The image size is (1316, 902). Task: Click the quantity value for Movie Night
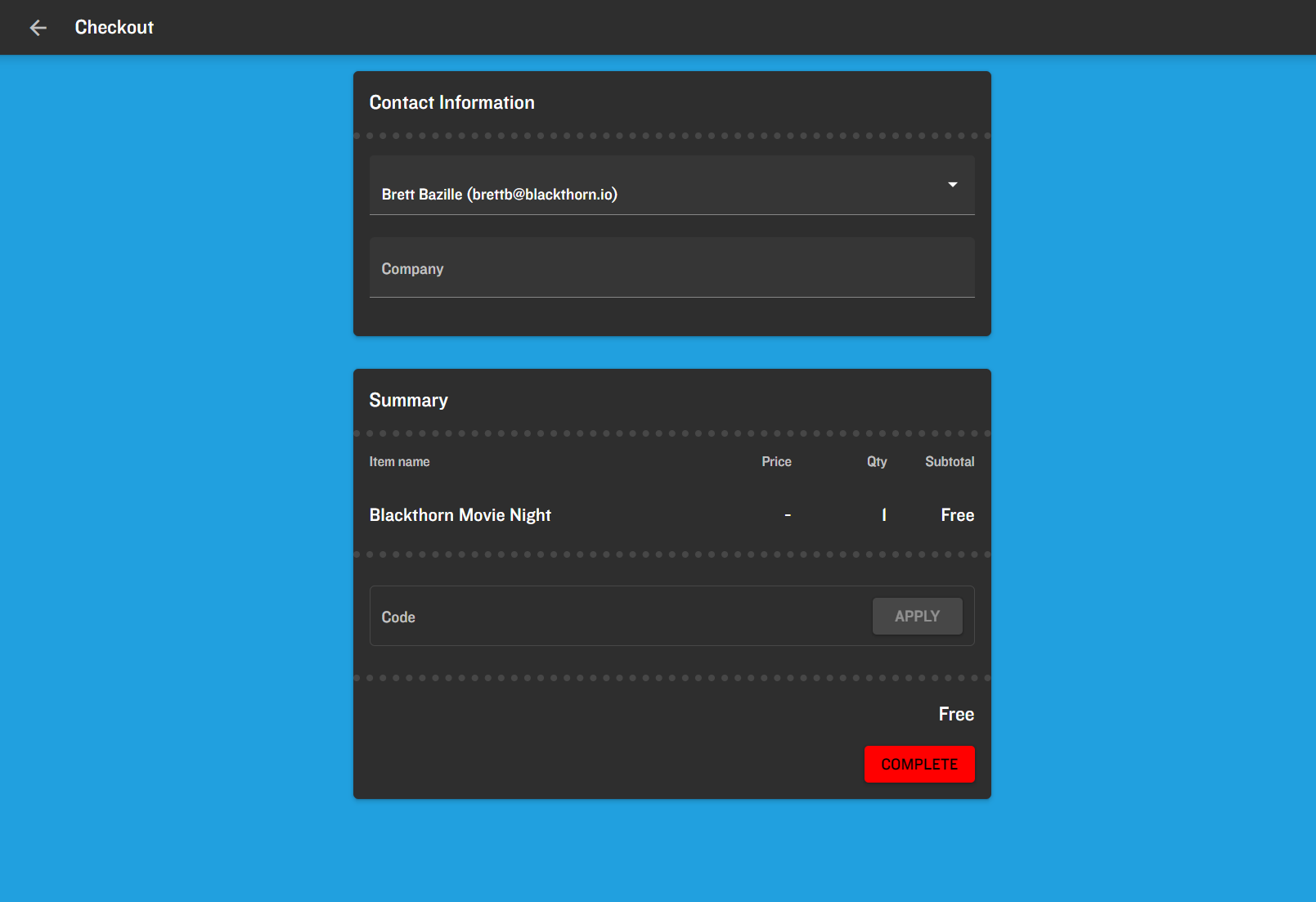pos(884,515)
